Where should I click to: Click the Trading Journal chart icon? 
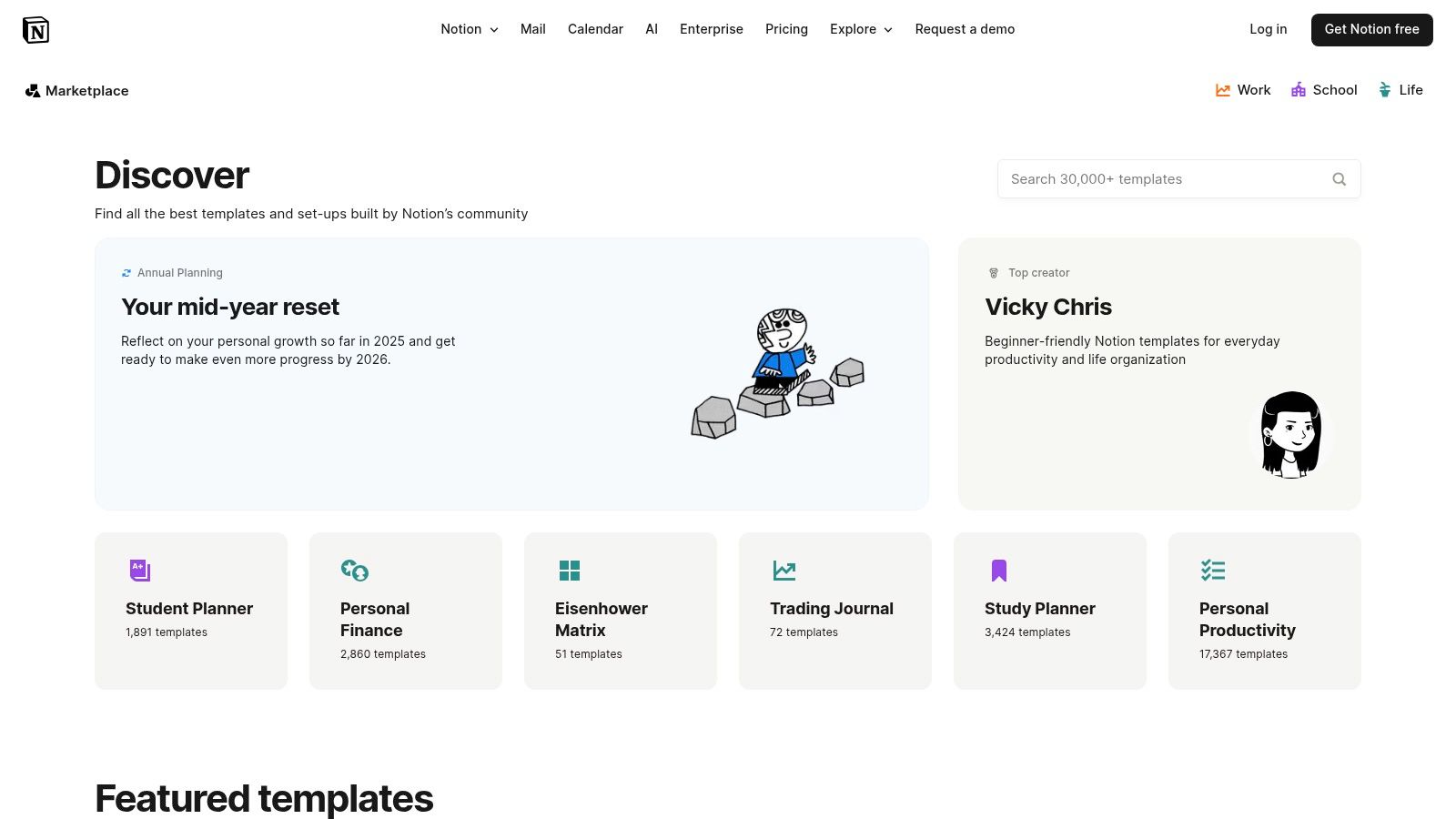[784, 571]
